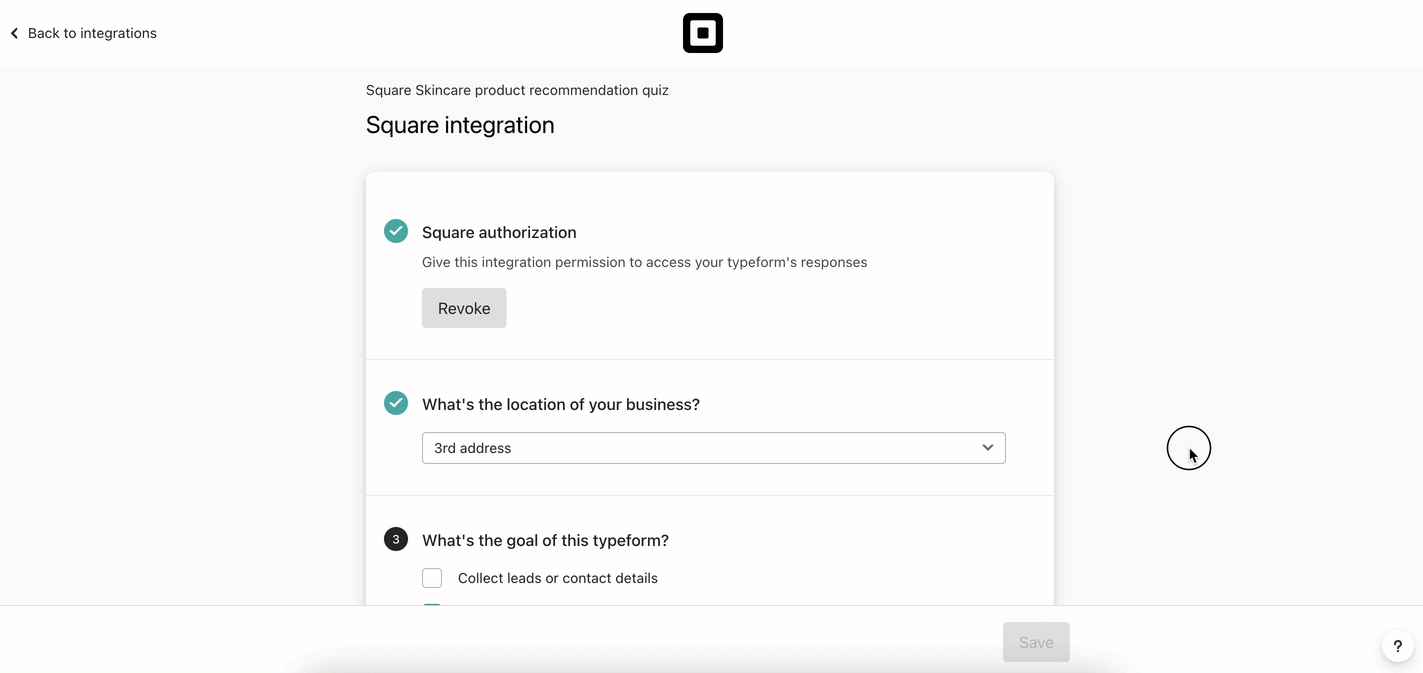Viewport: 1423px width, 673px height.
Task: Click the Revoke authorization button
Action: 464,308
